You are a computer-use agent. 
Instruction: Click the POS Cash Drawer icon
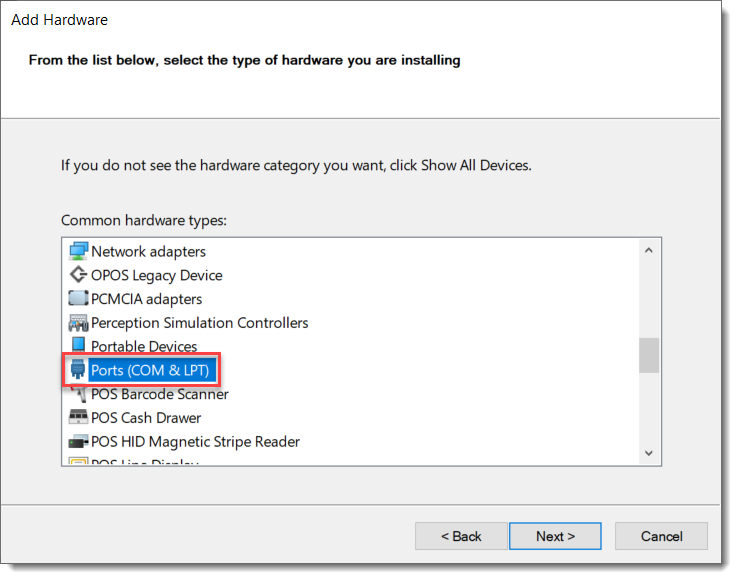click(78, 418)
